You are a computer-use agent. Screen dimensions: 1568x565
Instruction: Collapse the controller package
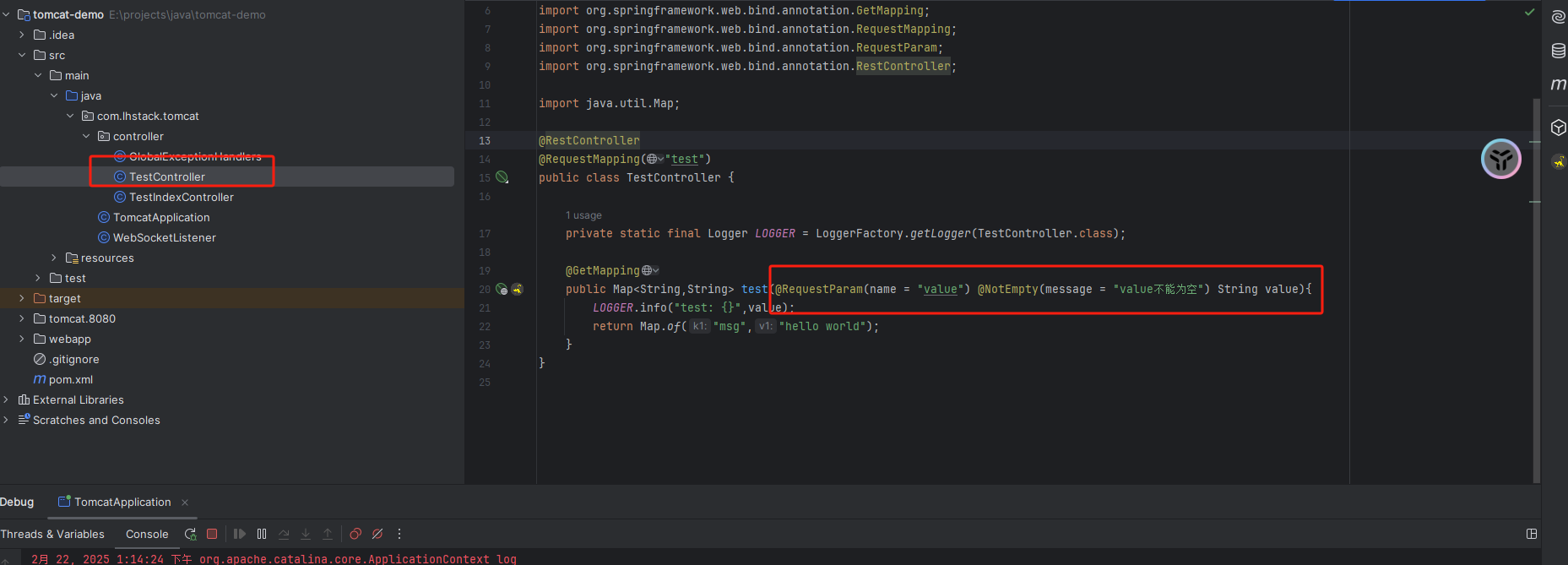(x=86, y=136)
